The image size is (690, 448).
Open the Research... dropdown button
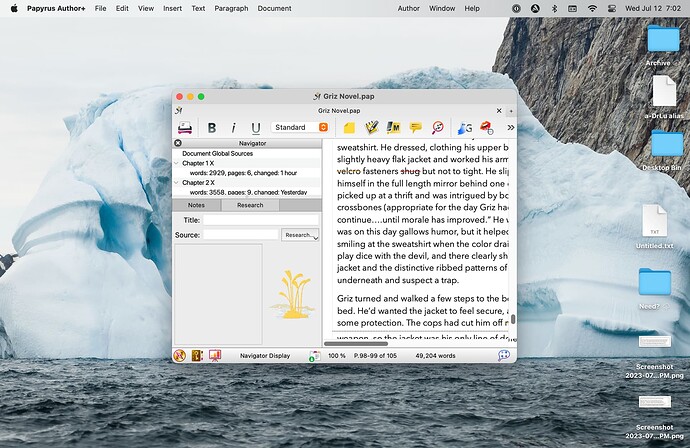click(300, 235)
